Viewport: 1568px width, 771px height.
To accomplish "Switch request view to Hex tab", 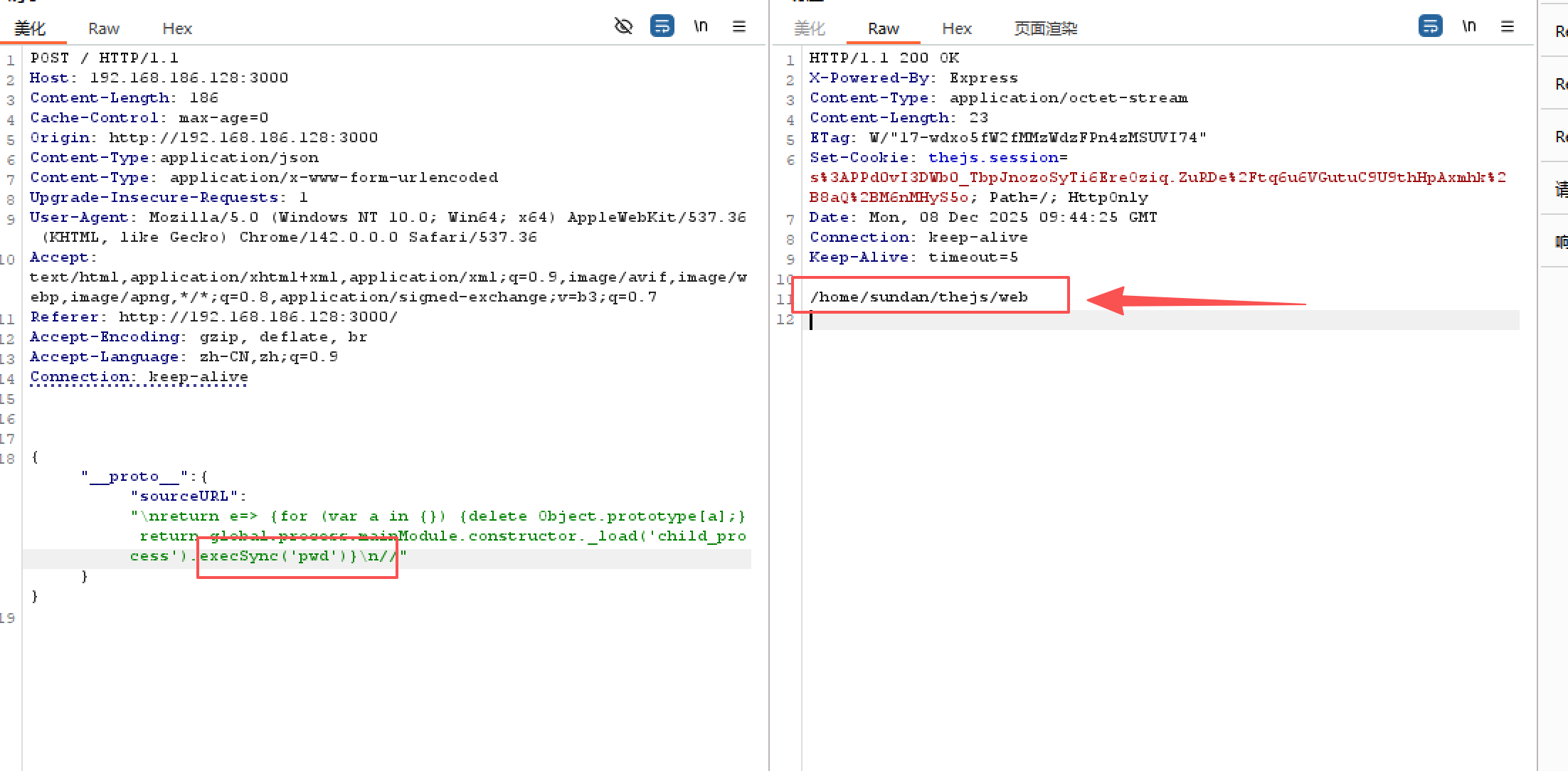I will point(177,28).
